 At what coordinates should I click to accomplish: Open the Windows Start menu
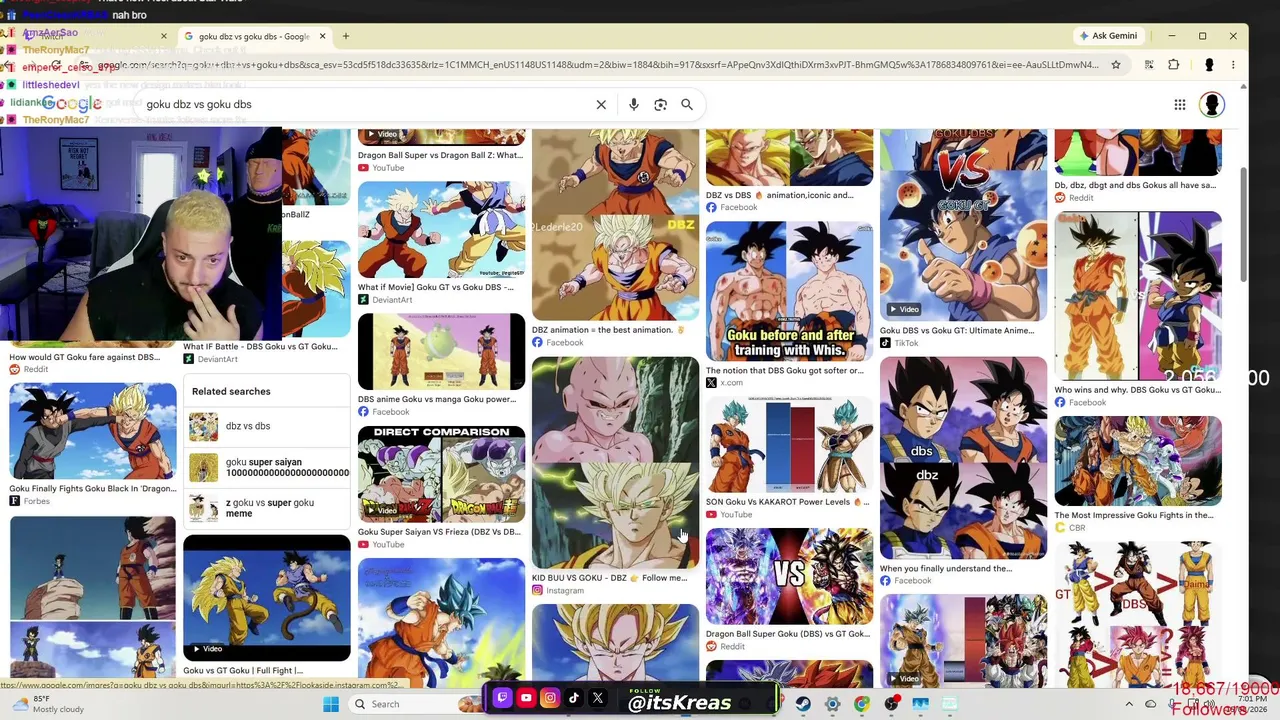(x=331, y=704)
